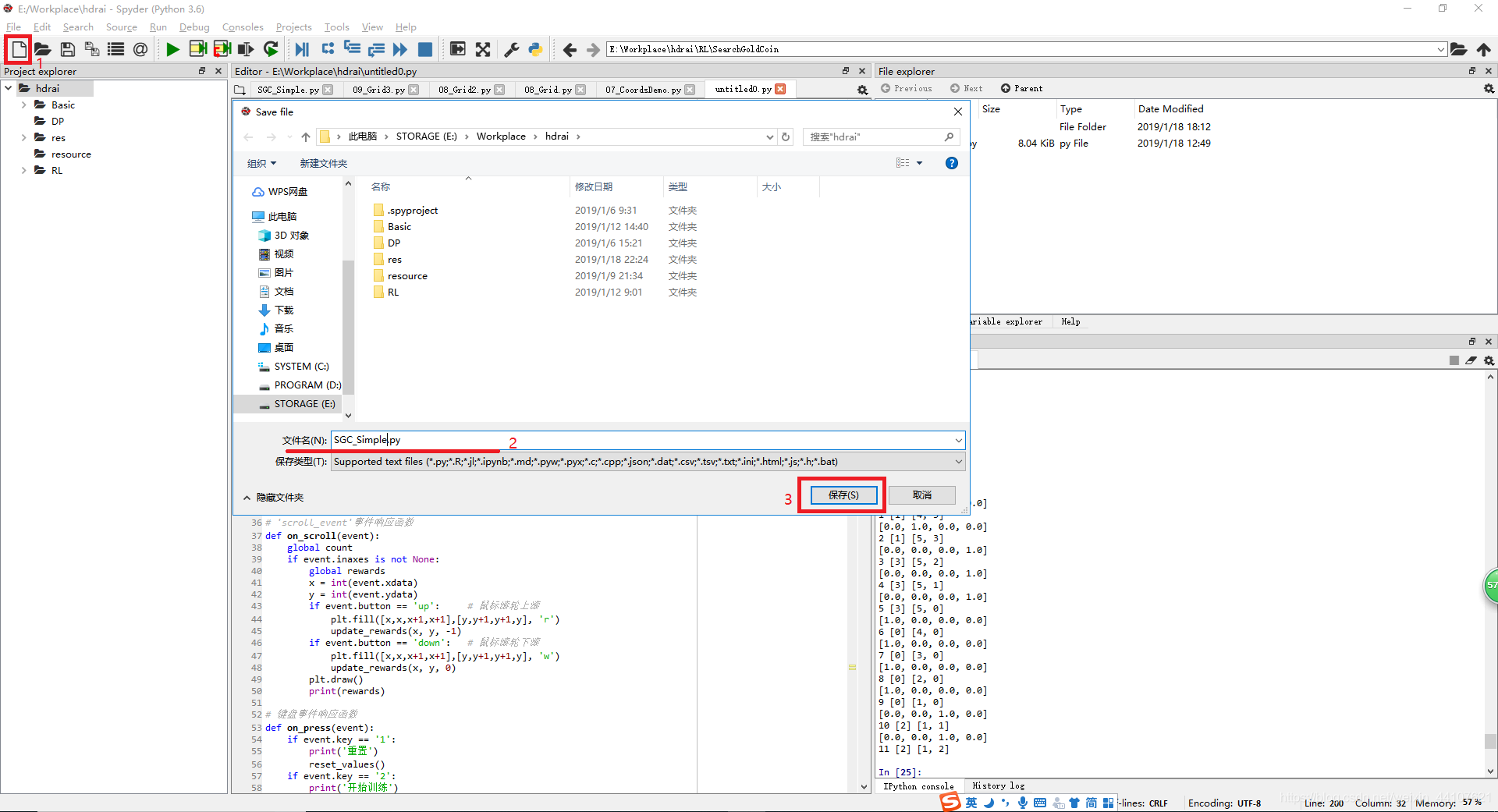Open PYTHONPATH manager python icon
Viewport: 1498px width, 812px height.
(x=535, y=50)
